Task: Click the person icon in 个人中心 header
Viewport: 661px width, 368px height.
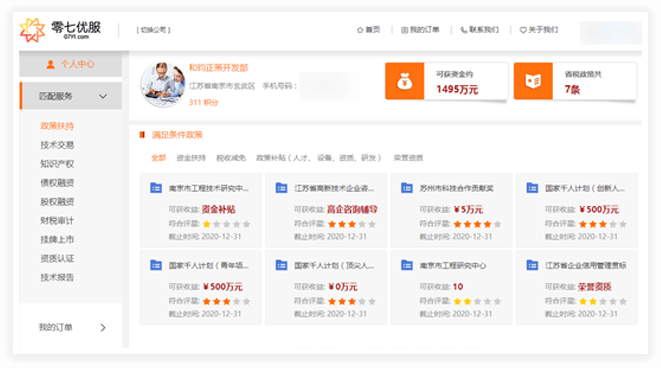Action: point(51,64)
